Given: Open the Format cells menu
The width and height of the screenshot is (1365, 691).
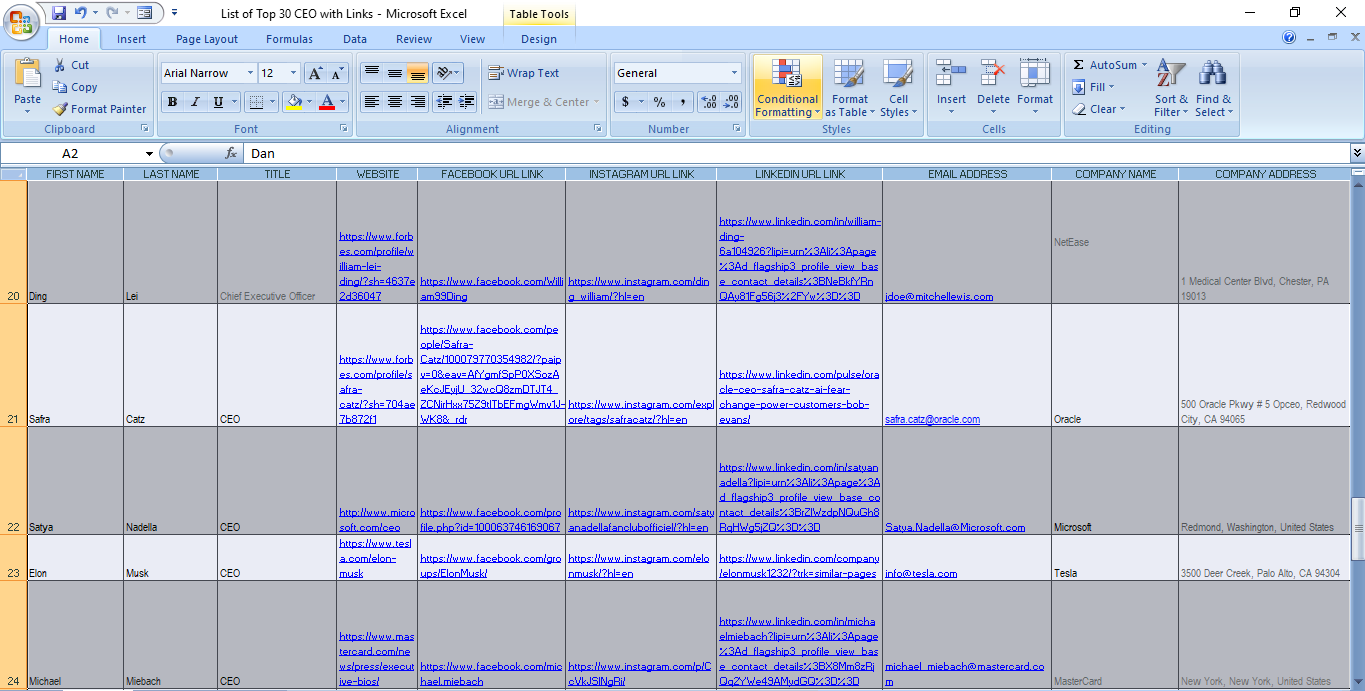Looking at the screenshot, I should (x=1035, y=88).
